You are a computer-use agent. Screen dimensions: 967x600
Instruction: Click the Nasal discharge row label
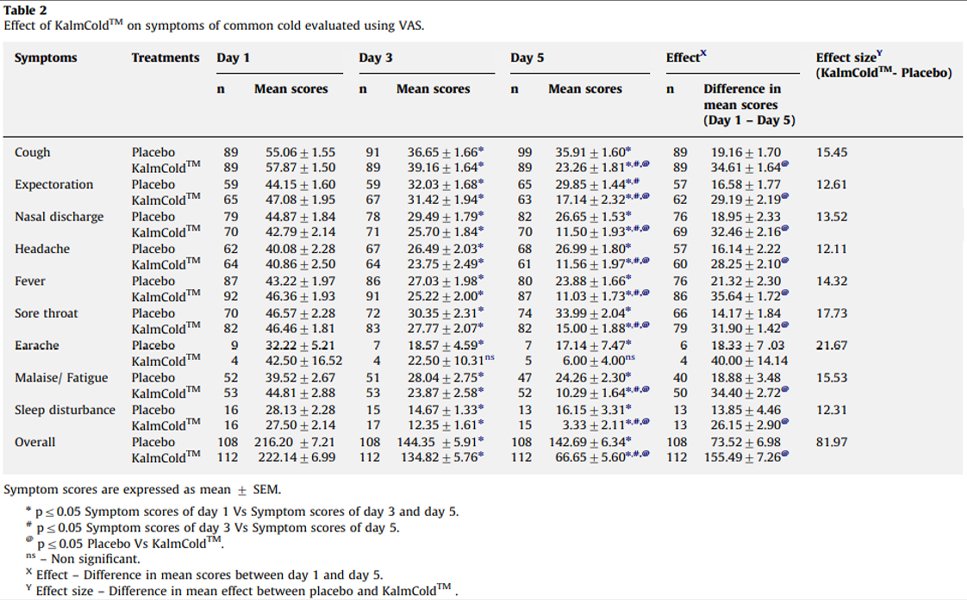(59, 217)
